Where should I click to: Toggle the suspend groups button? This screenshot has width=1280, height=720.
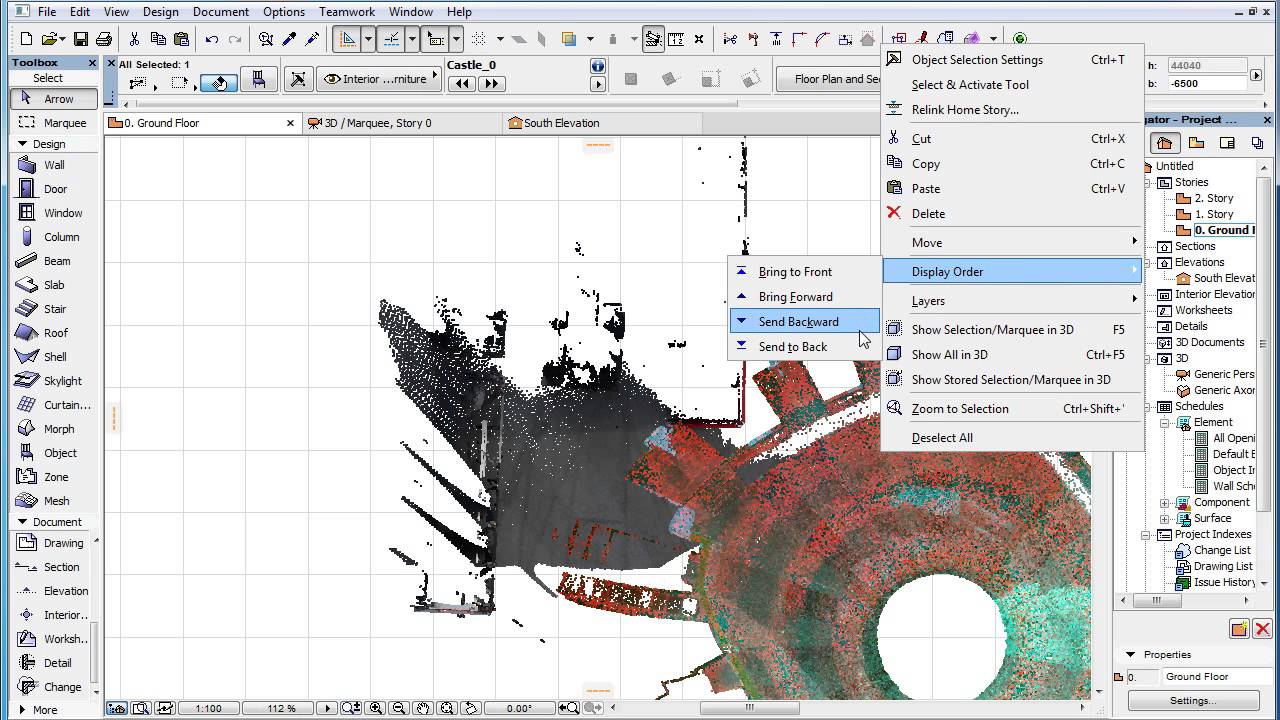653,39
